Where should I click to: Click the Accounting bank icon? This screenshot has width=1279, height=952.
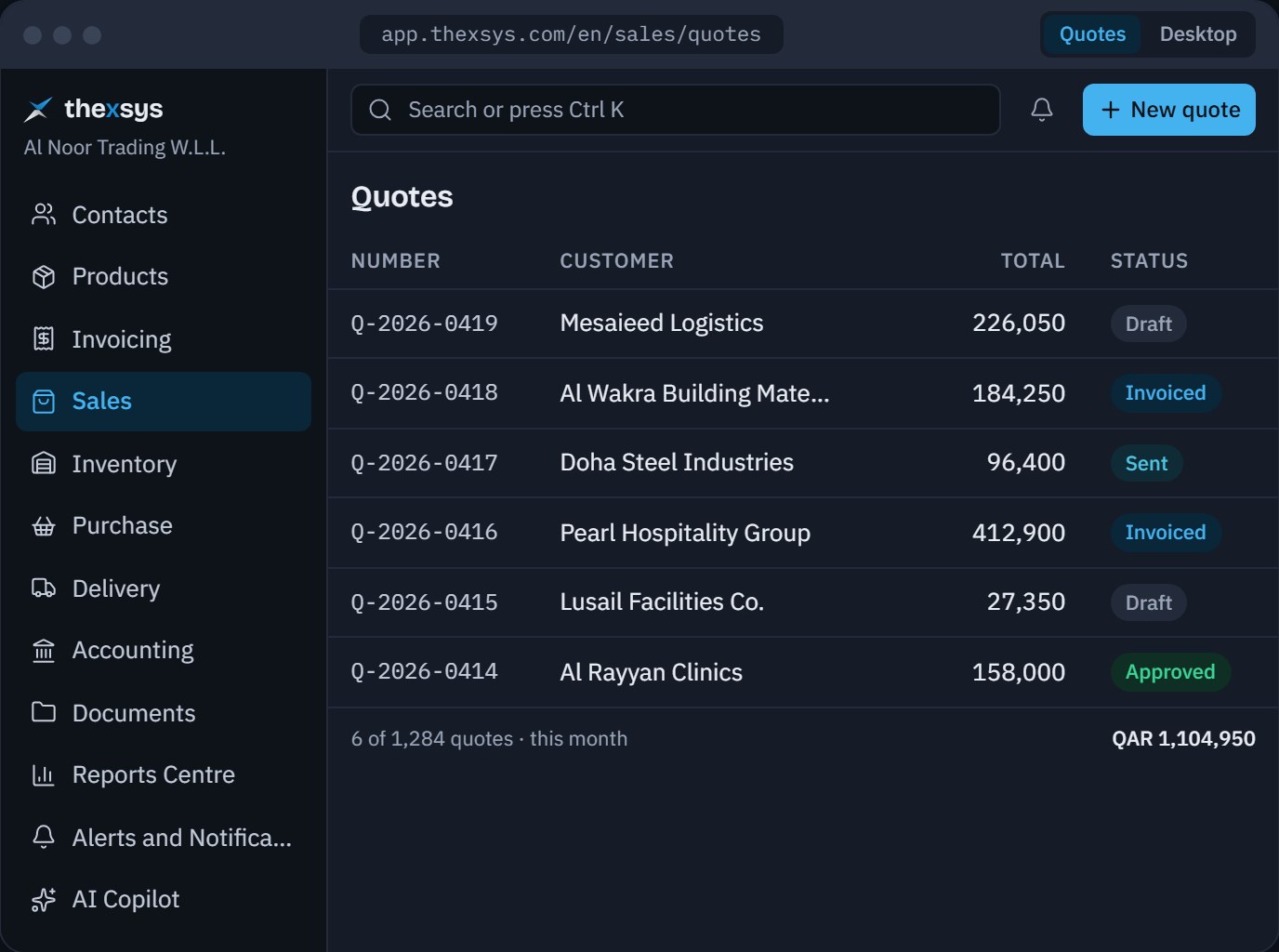44,651
